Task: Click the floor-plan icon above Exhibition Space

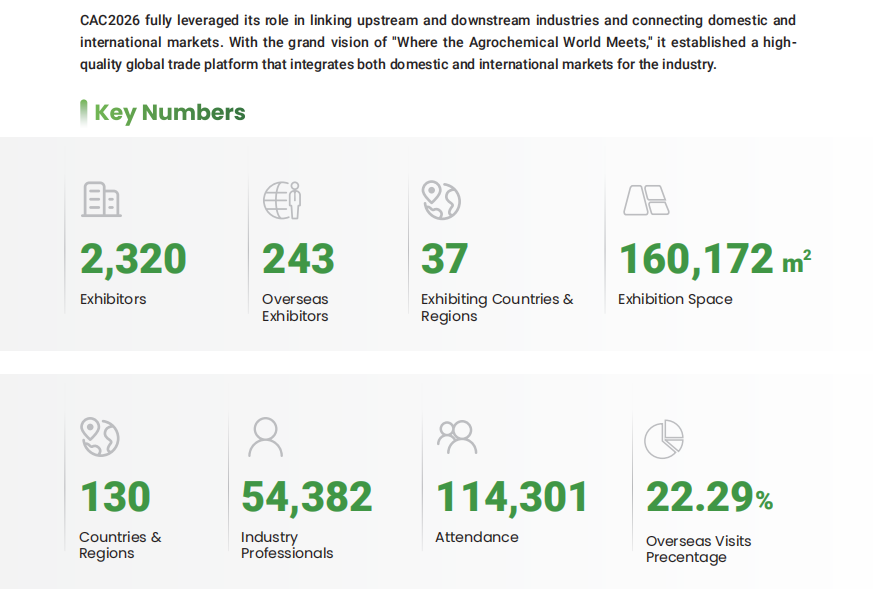Action: pyautogui.click(x=646, y=200)
